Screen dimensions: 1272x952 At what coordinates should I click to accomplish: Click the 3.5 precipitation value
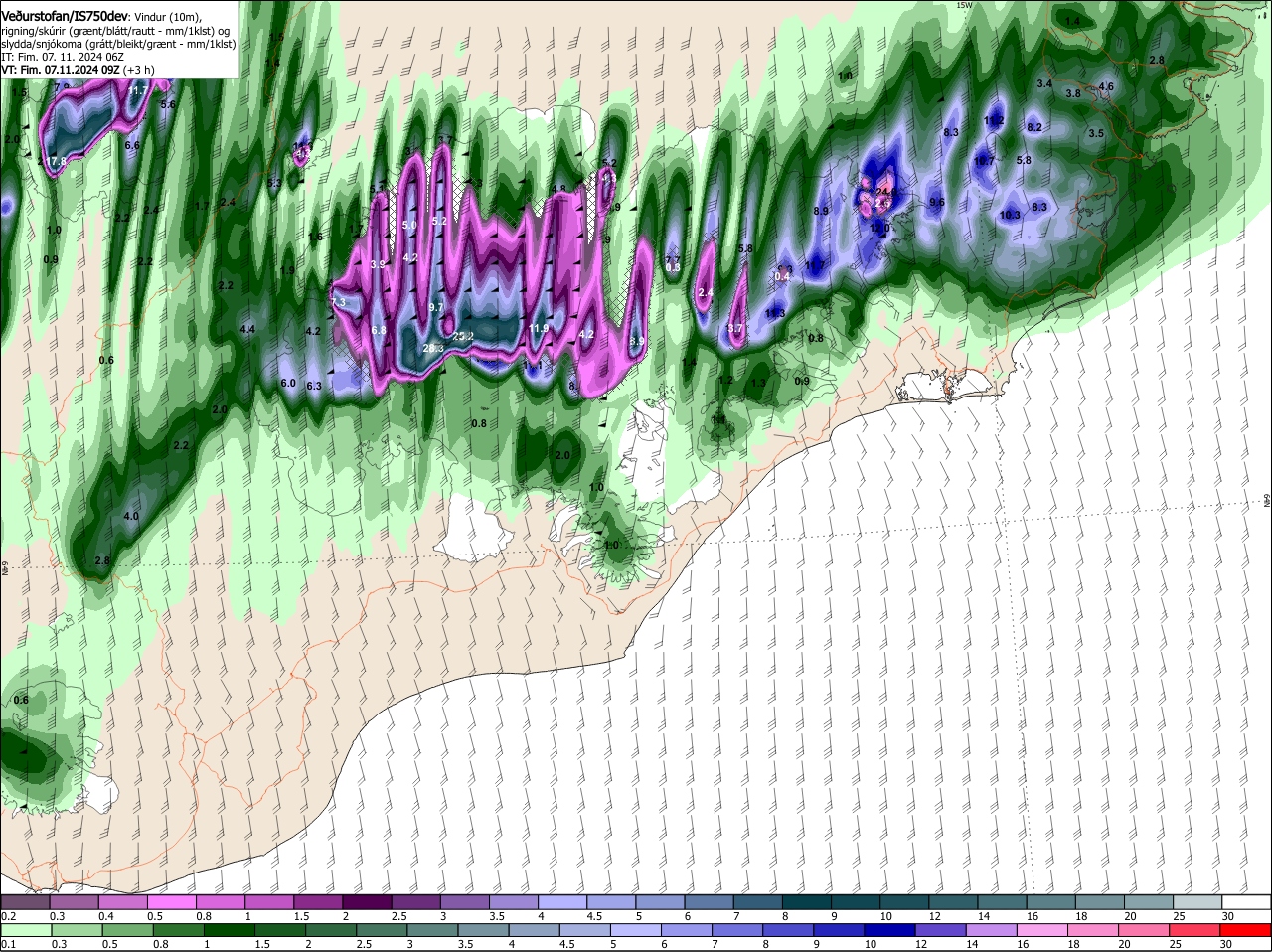[1096, 133]
